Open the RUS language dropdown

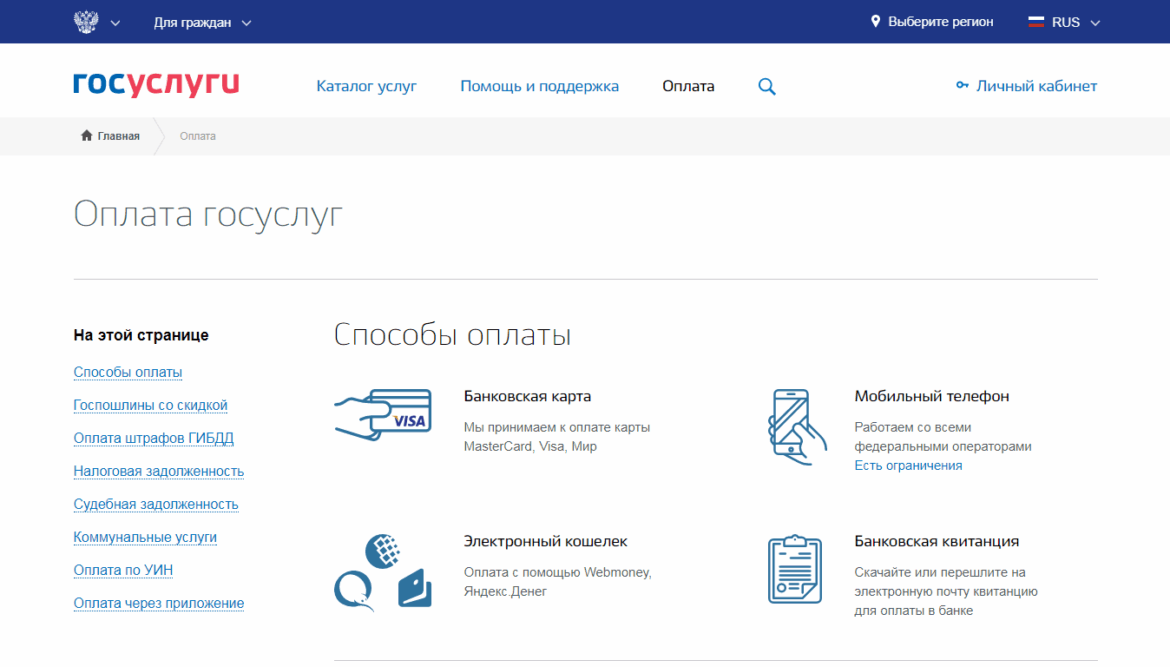(x=1064, y=22)
